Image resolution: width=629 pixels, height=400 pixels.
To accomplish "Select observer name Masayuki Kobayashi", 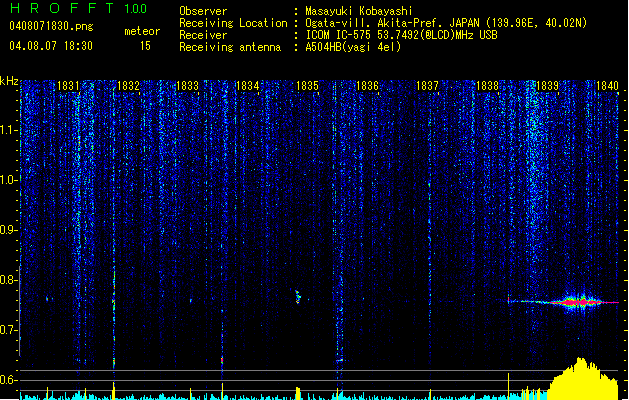I will [359, 11].
